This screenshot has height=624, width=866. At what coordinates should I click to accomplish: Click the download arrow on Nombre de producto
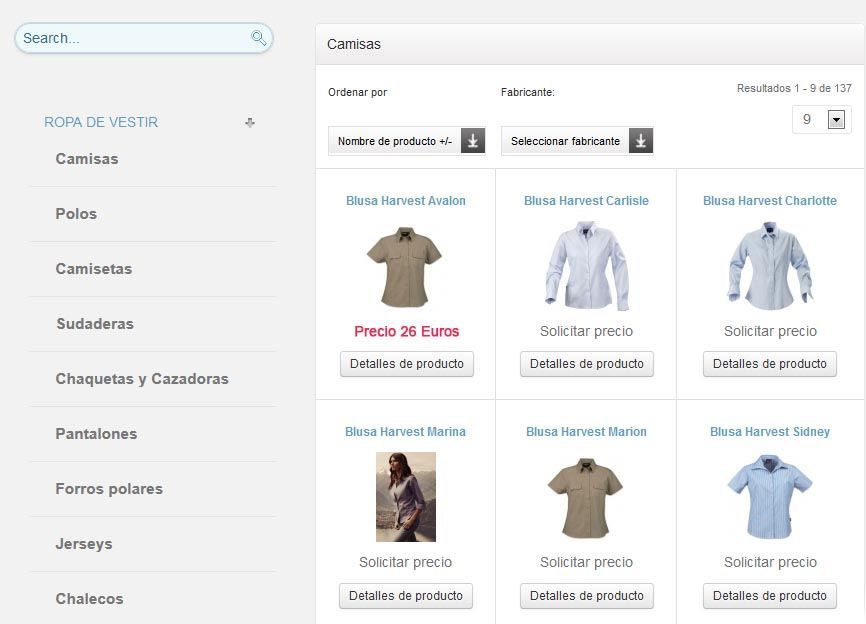[x=473, y=141]
